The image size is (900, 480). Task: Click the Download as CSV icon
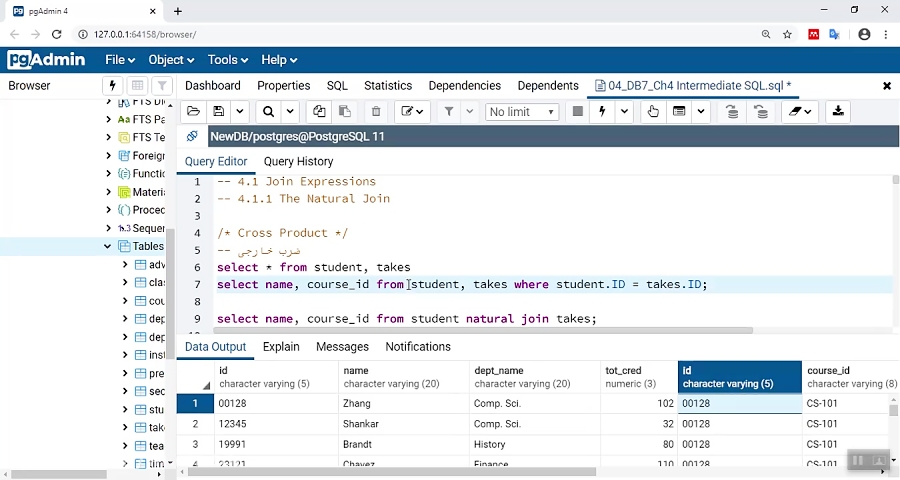(x=838, y=112)
